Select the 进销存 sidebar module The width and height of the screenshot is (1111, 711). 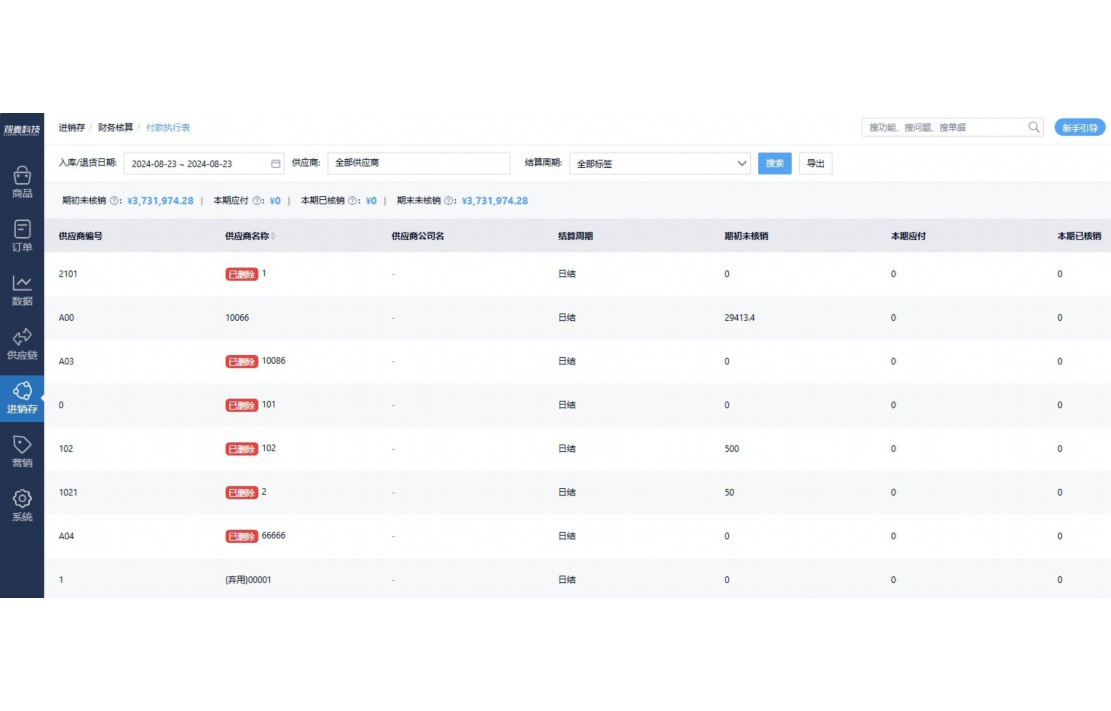tap(22, 398)
